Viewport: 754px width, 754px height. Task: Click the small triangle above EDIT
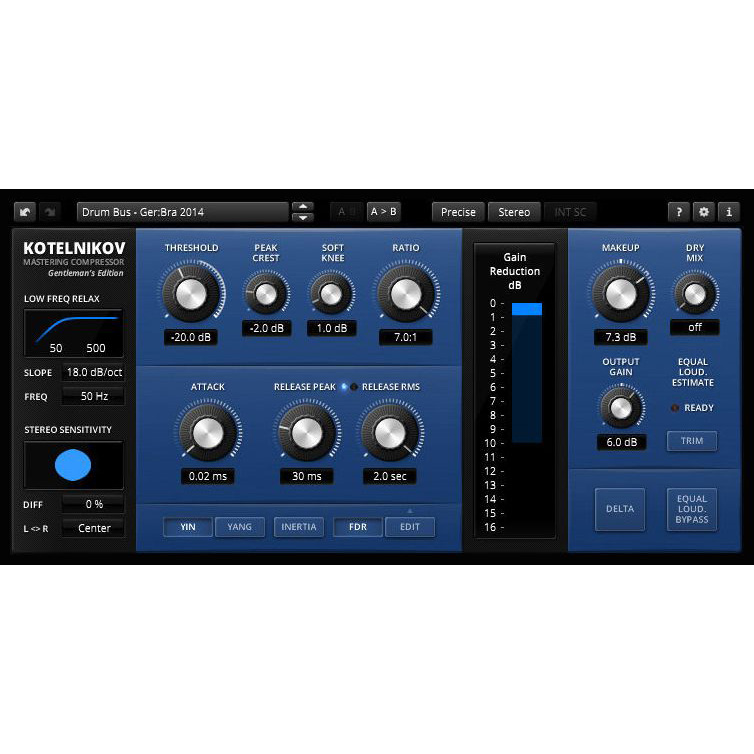410,511
